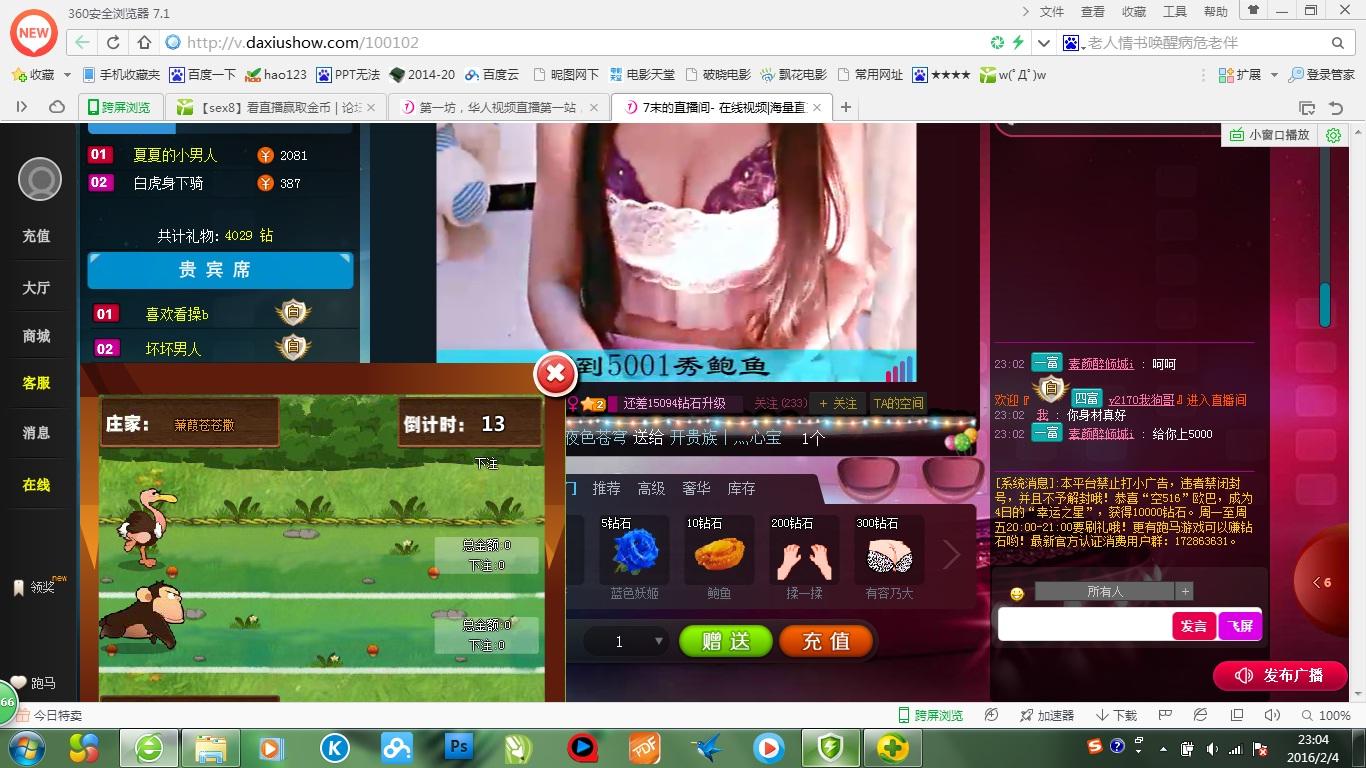This screenshot has width=1366, height=768.
Task: Click 今日特卖 in the status bar
Action: pos(49,715)
